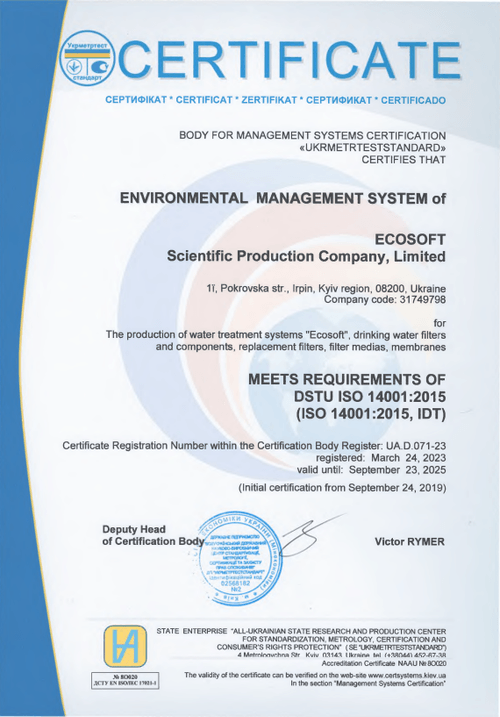Click 'DSTU ISO 14001:2015' text
Screen dimensions: 500x717
pos(370,396)
